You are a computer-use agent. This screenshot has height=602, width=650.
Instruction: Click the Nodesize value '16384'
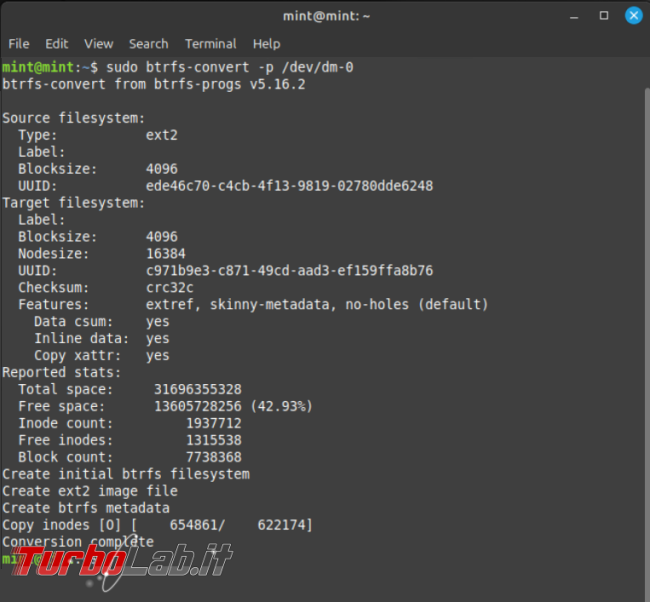point(166,254)
